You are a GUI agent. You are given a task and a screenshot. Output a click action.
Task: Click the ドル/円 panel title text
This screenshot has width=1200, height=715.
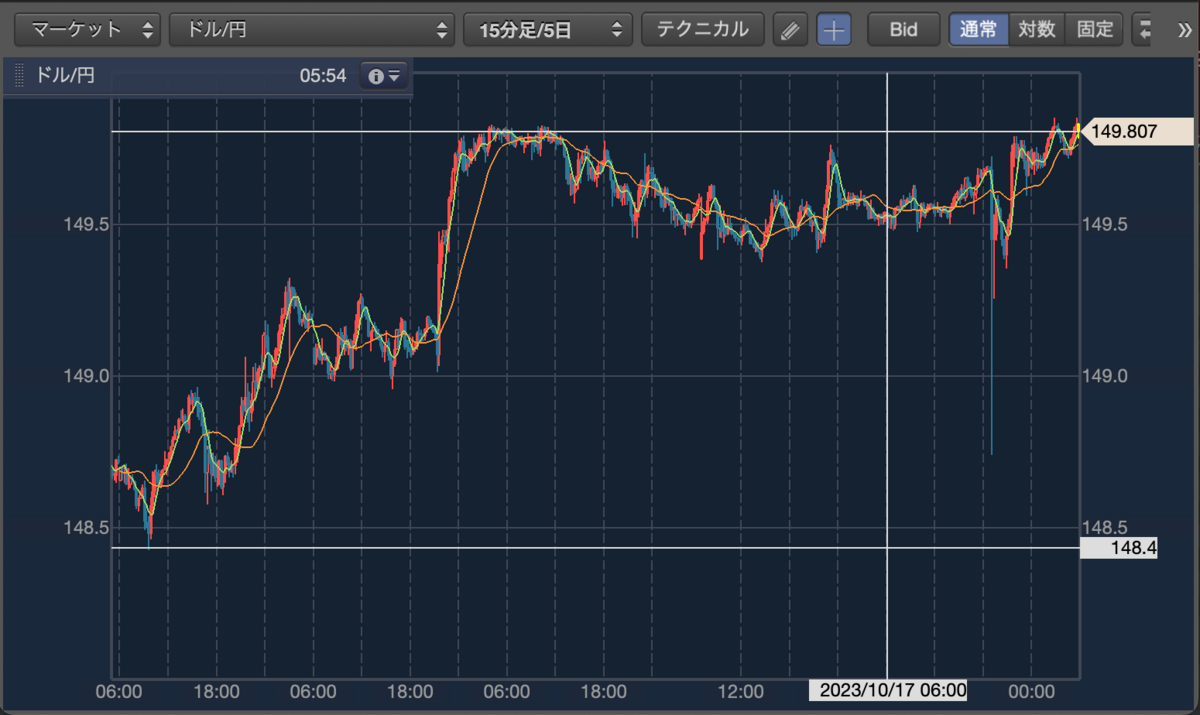coord(65,76)
